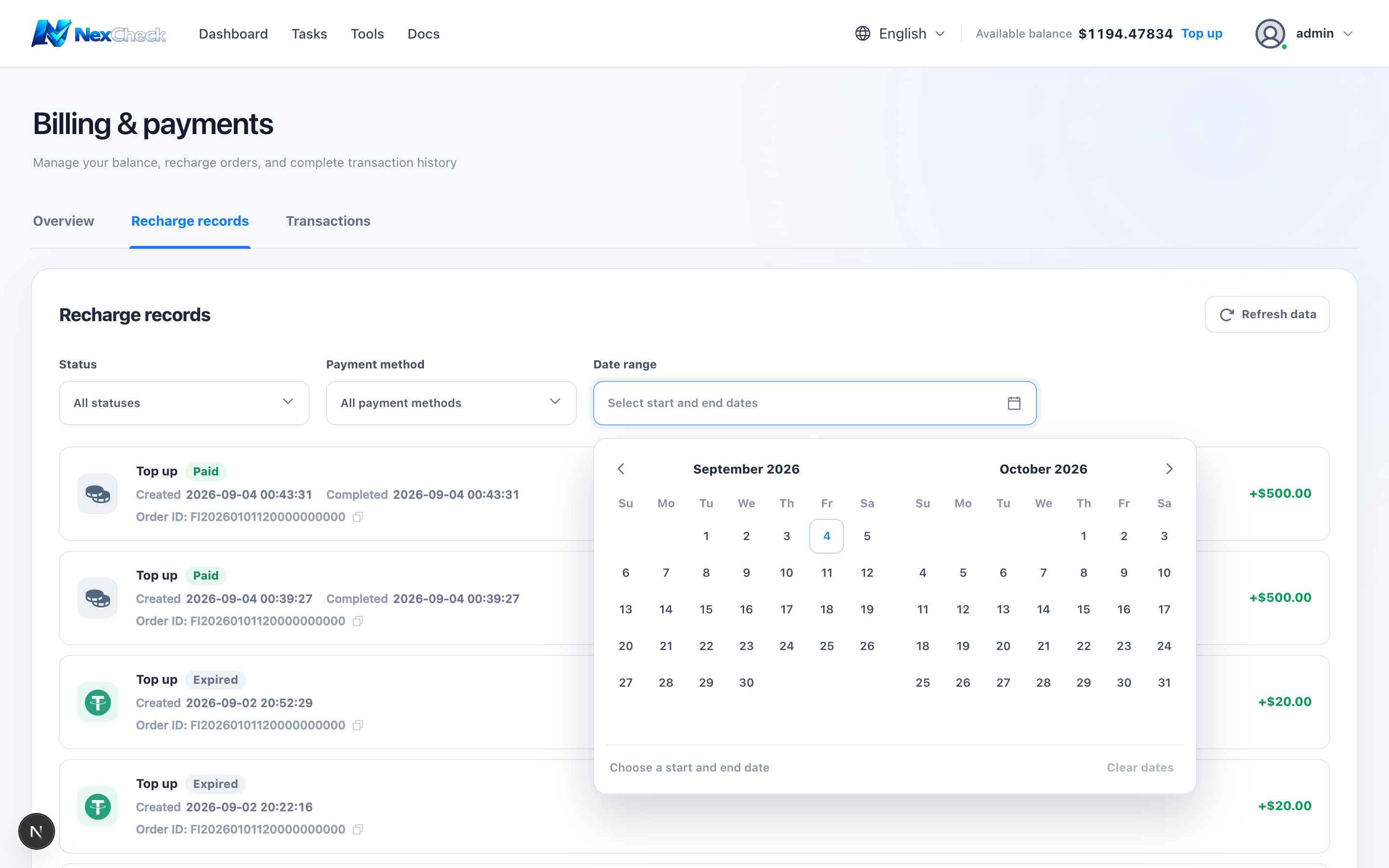Click the available balance amount $1194.47834
Screen dimensions: 1389x868
pyautogui.click(x=1125, y=34)
